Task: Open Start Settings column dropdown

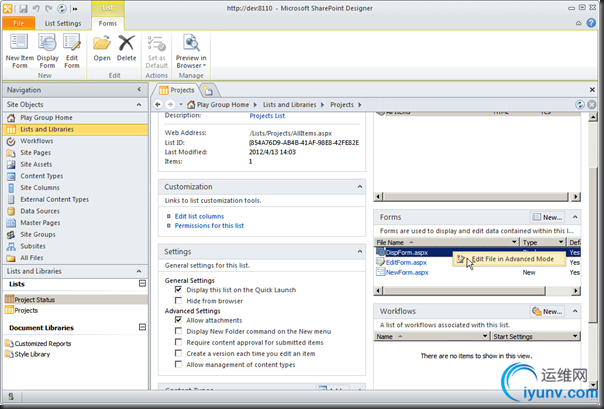Action: tap(575, 336)
